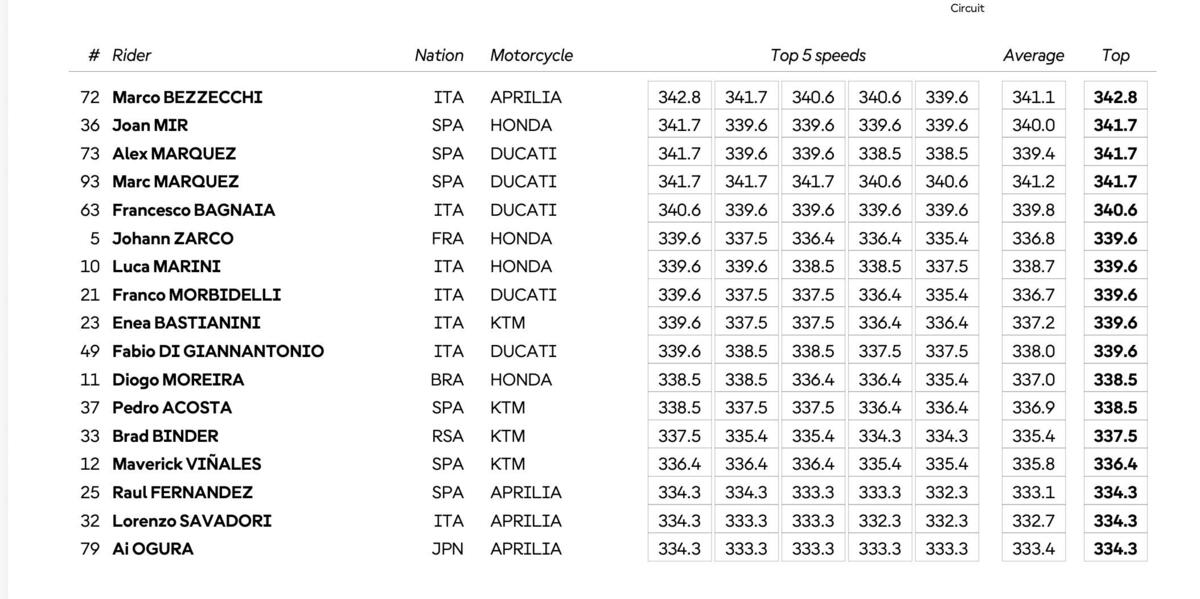This screenshot has width=1200, height=599.
Task: Click the Circuit label at top
Action: [x=967, y=8]
